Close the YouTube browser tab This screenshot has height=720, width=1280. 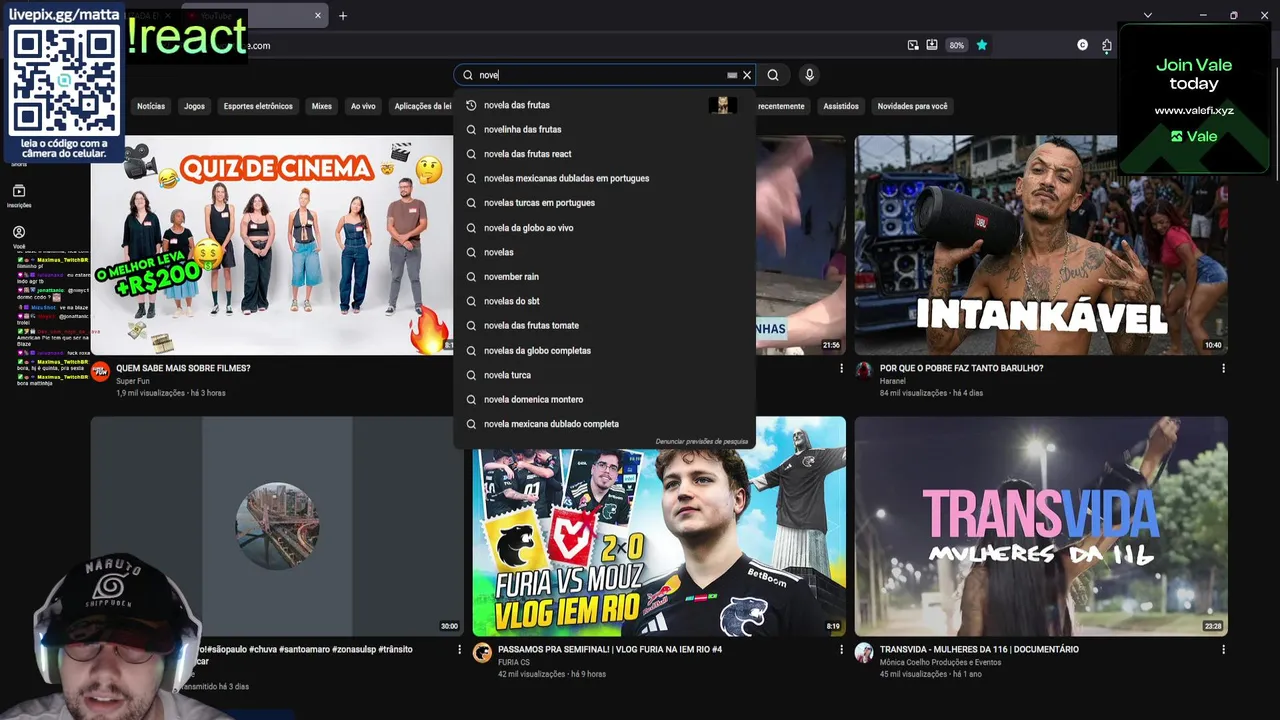click(318, 15)
